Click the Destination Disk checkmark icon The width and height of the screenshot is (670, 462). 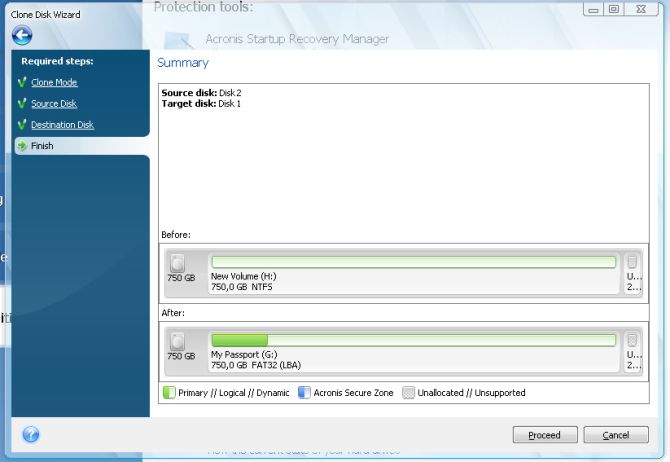[x=22, y=124]
